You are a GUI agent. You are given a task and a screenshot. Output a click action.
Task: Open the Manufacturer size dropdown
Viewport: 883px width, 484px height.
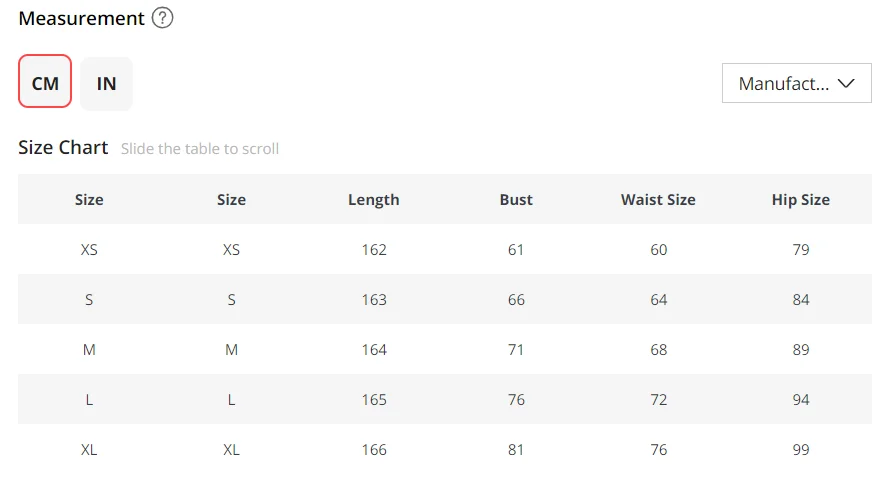point(784,83)
